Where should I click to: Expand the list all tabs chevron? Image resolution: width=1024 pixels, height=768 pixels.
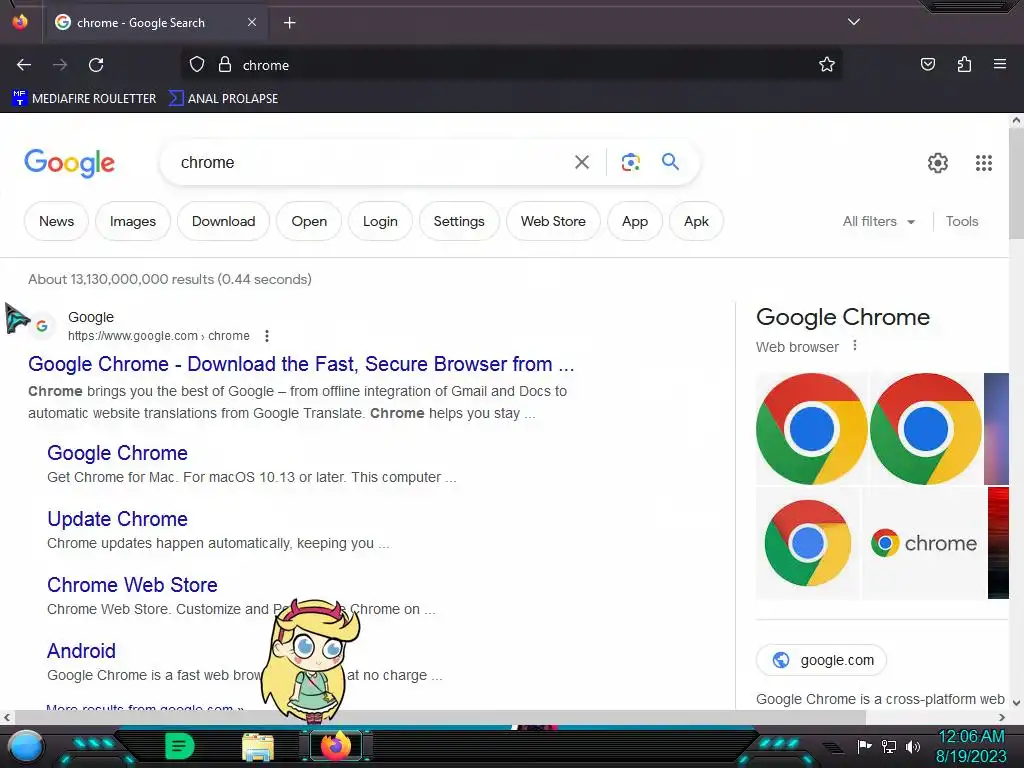(x=854, y=22)
